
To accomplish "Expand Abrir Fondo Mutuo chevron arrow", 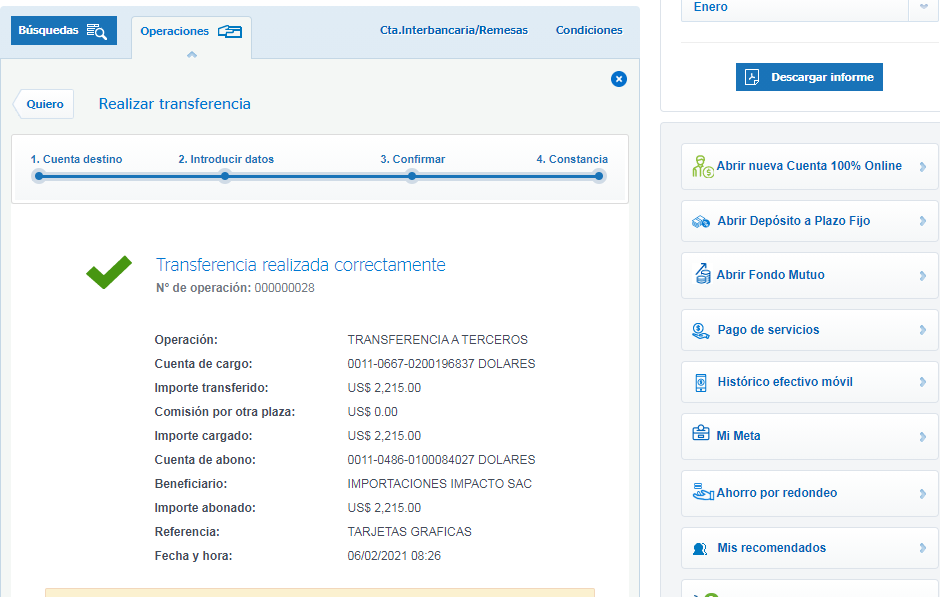I will click(x=923, y=276).
